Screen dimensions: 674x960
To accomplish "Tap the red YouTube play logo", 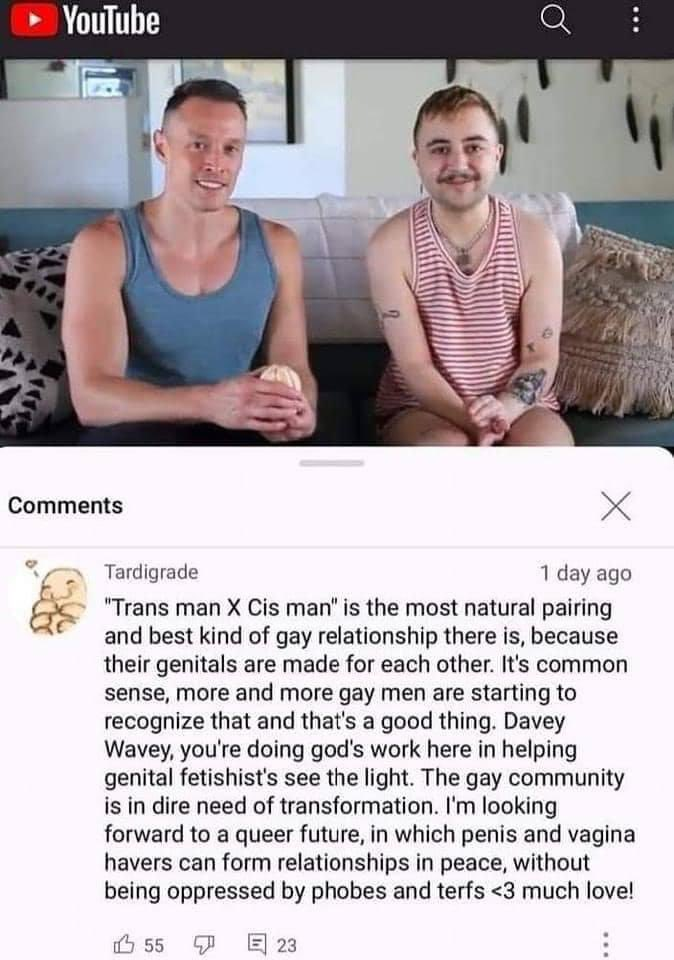I will pos(34,19).
